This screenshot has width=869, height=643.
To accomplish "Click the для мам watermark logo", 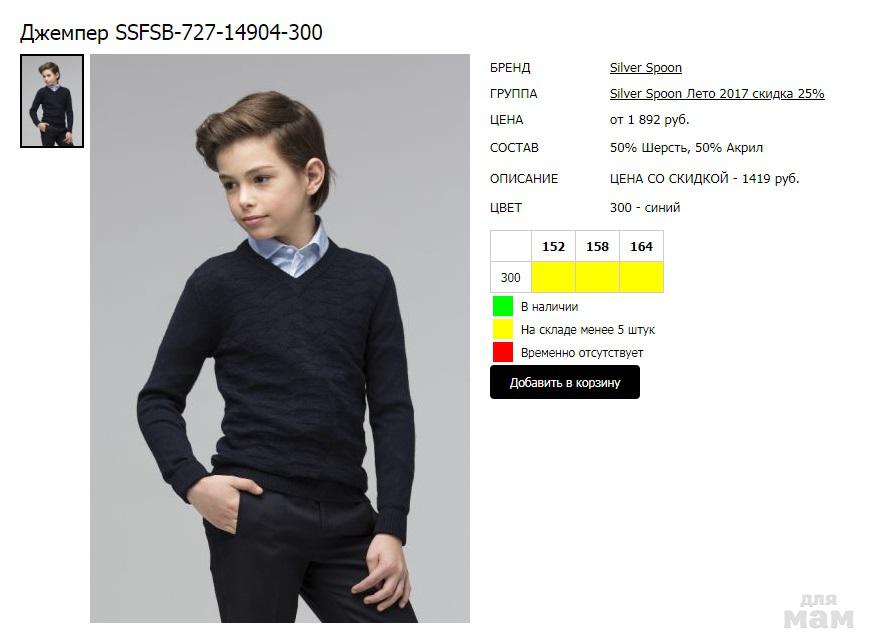I will 819,611.
